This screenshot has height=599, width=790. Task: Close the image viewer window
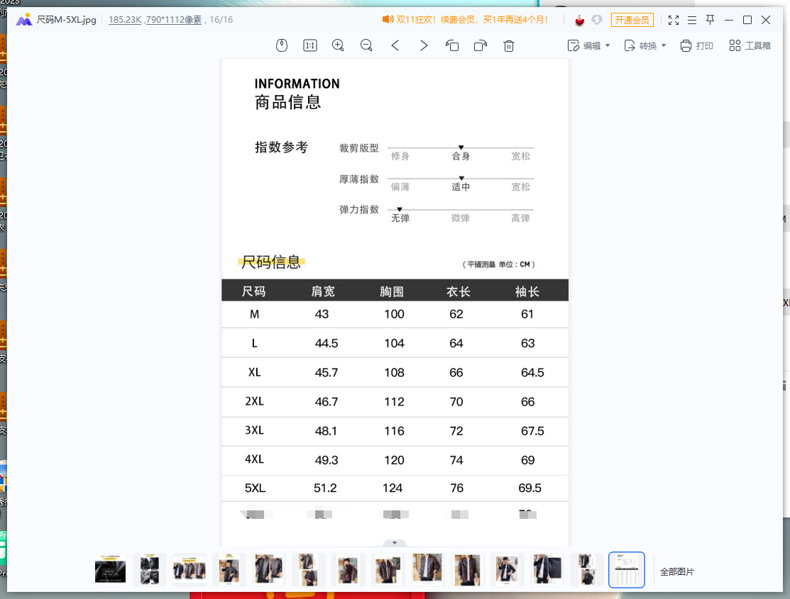(766, 20)
